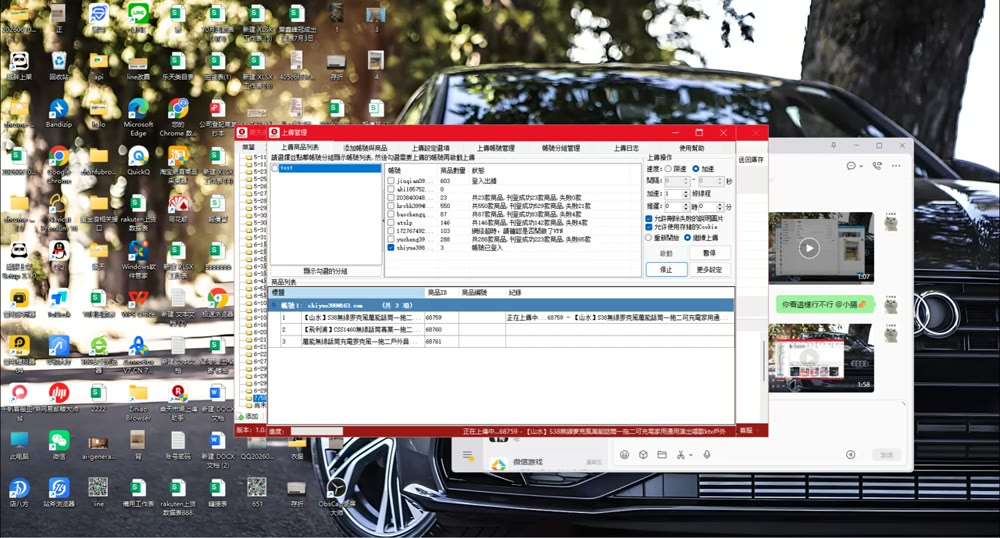Switch to the 上傳商品列表 tab

pyautogui.click(x=300, y=148)
